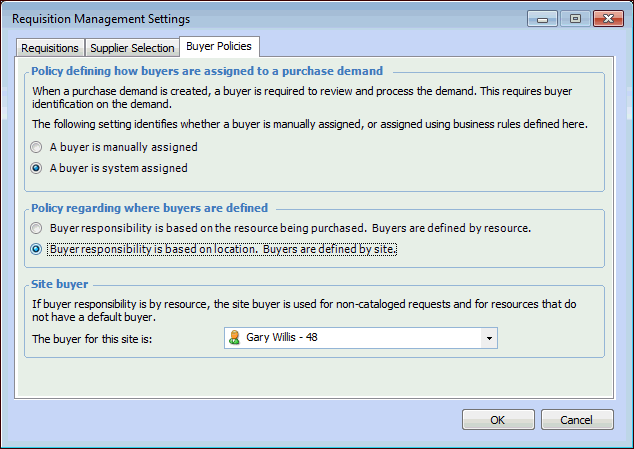Screen dimensions: 634x449
Task: Open the Supplier Selection tab
Action: tap(132, 48)
